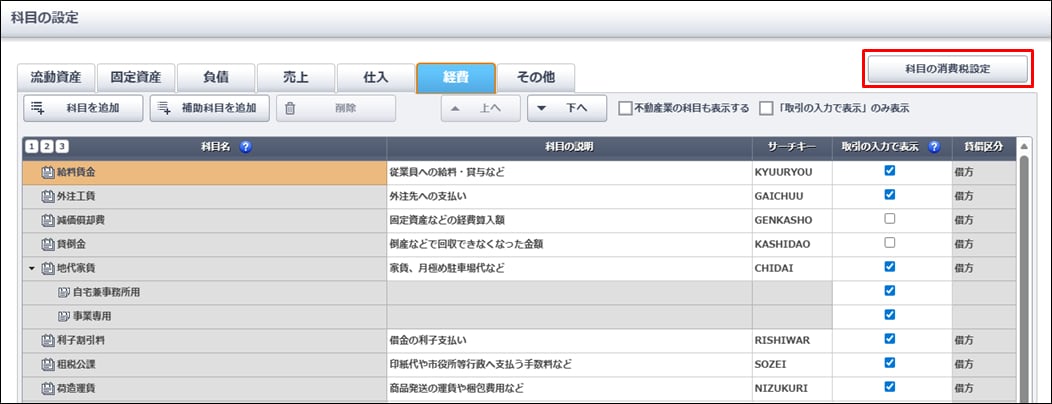Click the 削除 button
Image resolution: width=1052 pixels, height=404 pixels.
tap(335, 108)
